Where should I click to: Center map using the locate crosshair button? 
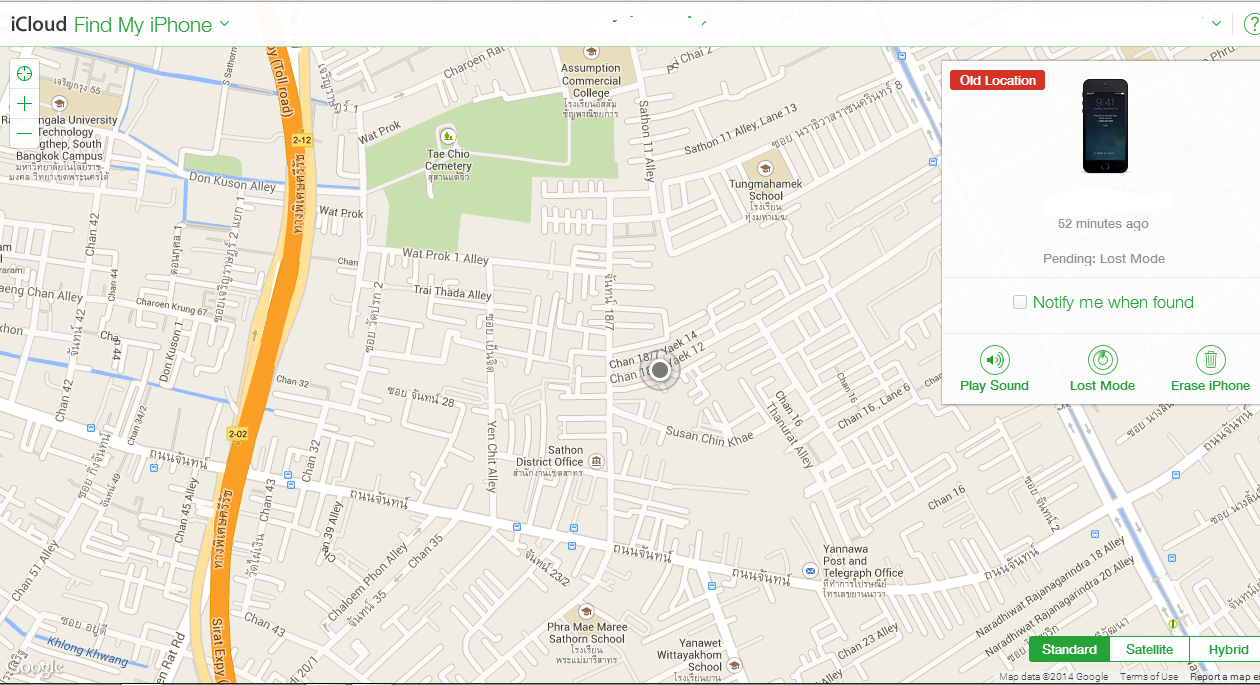coord(25,73)
